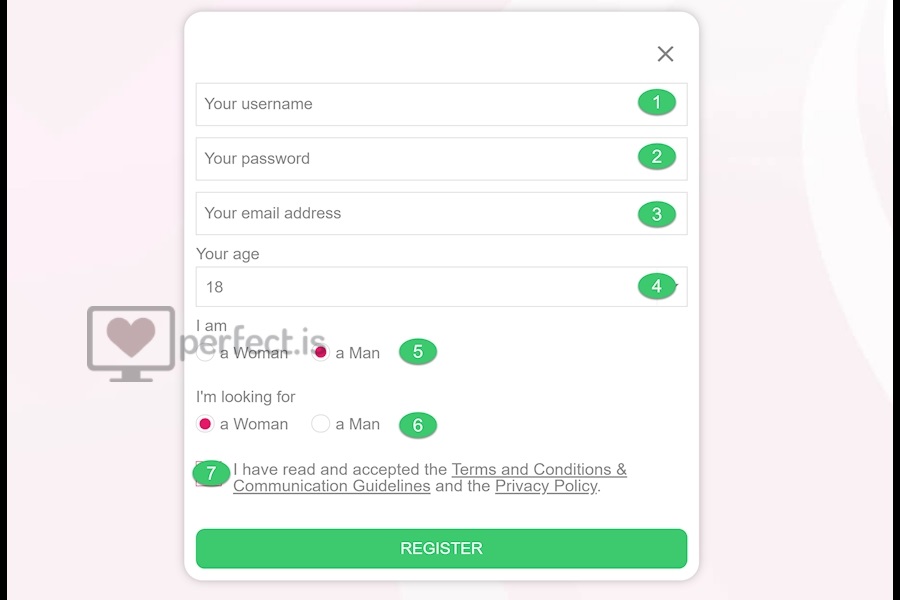Open the Your age dropdown

click(x=441, y=287)
